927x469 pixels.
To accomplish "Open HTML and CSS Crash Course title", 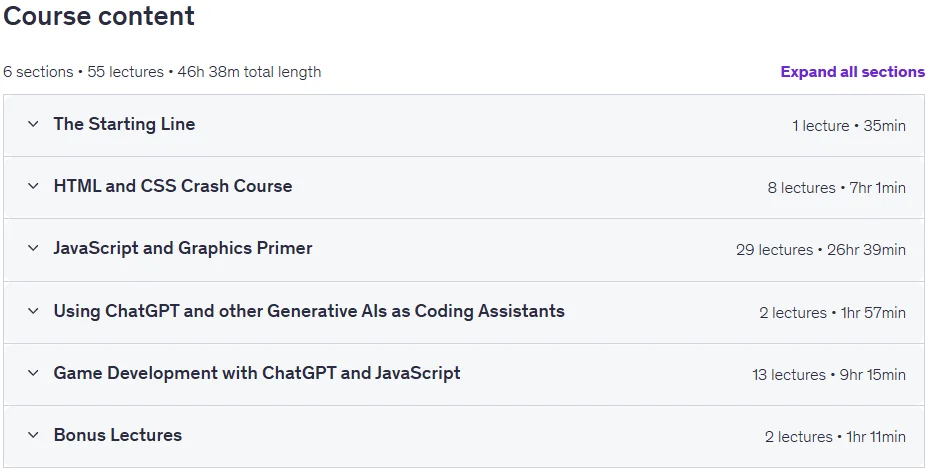I will (x=173, y=186).
